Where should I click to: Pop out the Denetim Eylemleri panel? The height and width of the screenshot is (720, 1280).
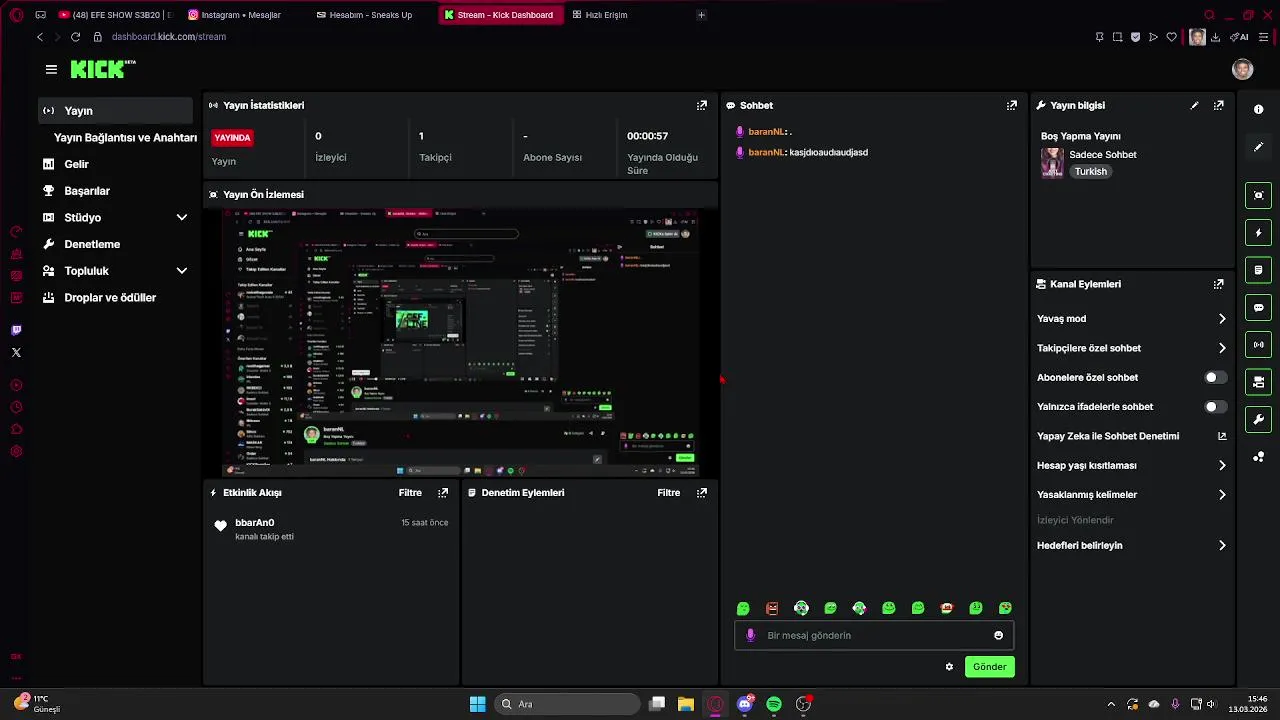tap(702, 492)
